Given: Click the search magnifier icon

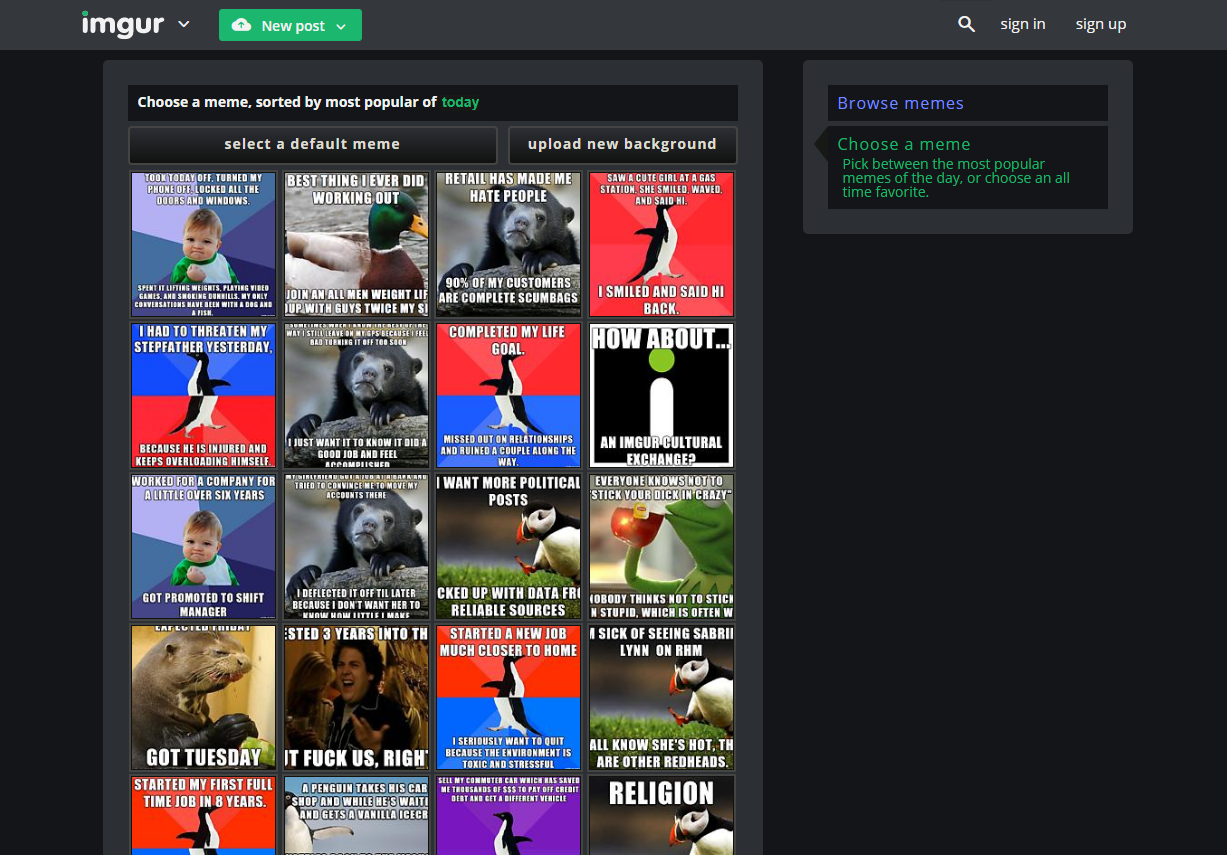Looking at the screenshot, I should tap(966, 24).
